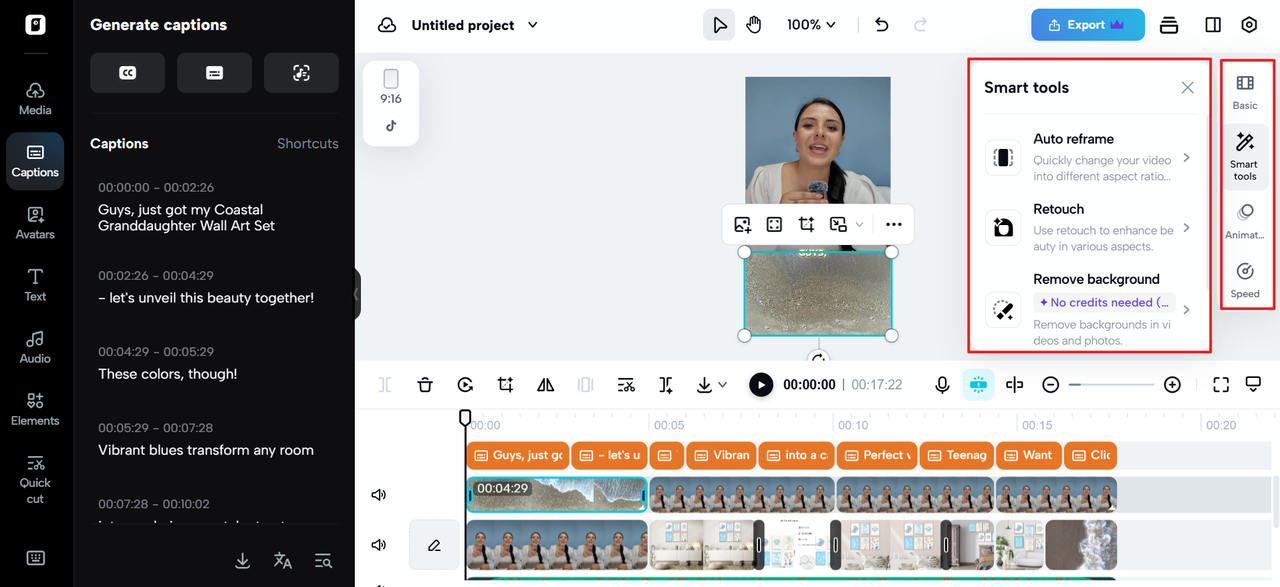
Task: Click the AI split scenes icon
Action: (x=666, y=385)
